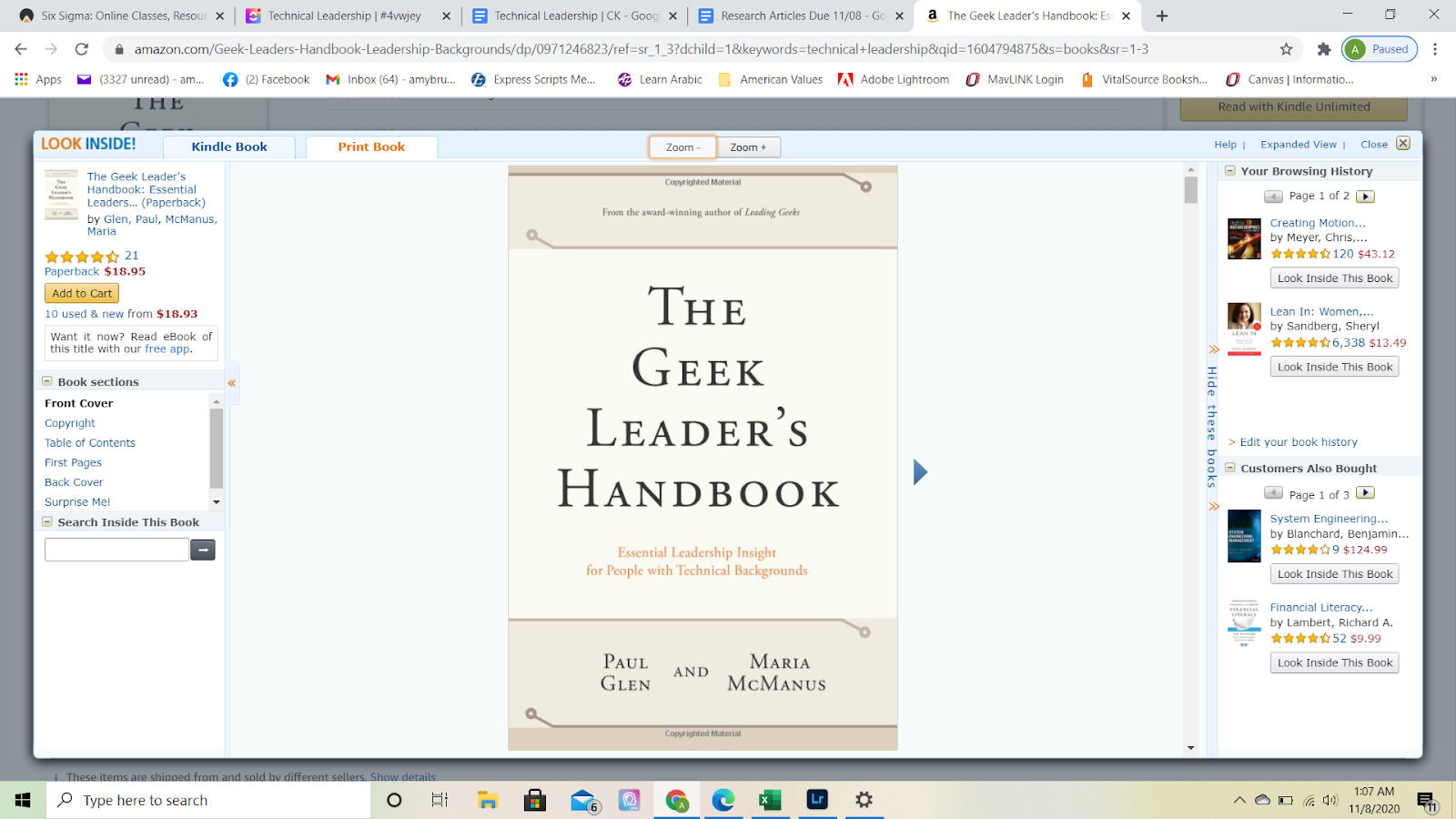1456x819 pixels.
Task: Add book to cart
Action: coord(82,293)
